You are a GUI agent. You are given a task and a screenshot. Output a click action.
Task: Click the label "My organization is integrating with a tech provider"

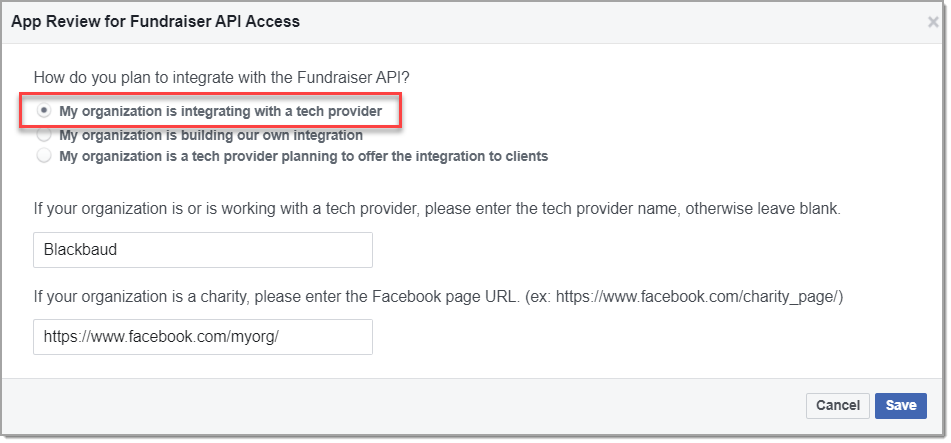click(220, 110)
